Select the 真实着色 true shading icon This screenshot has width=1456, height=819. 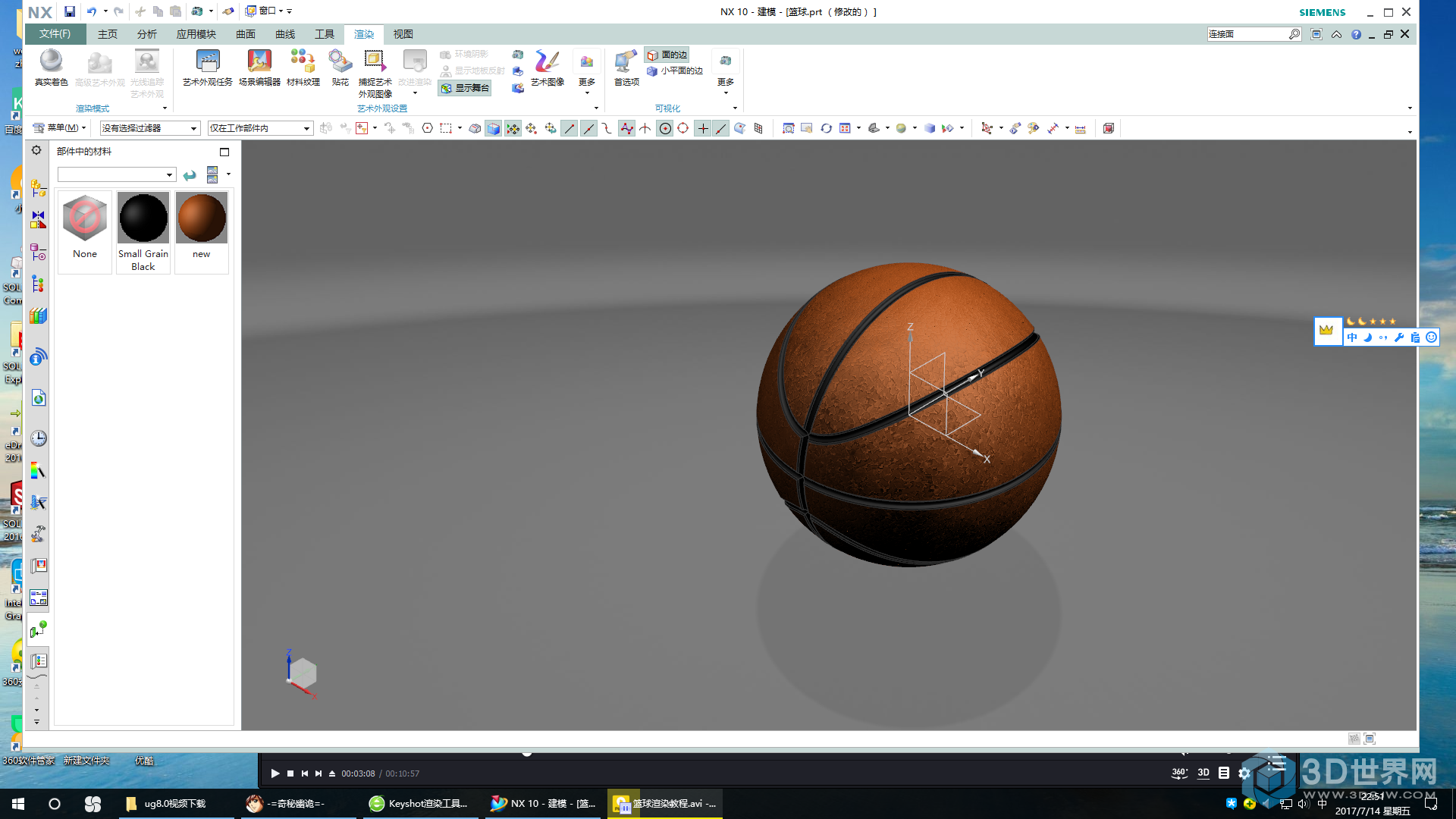coord(51,68)
